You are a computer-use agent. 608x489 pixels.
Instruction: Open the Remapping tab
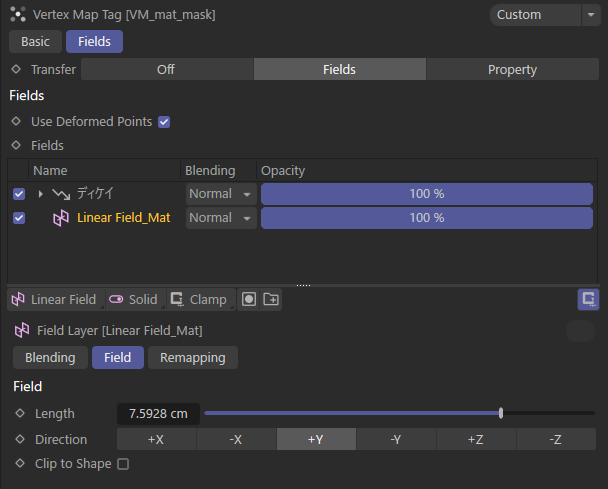click(x=193, y=358)
